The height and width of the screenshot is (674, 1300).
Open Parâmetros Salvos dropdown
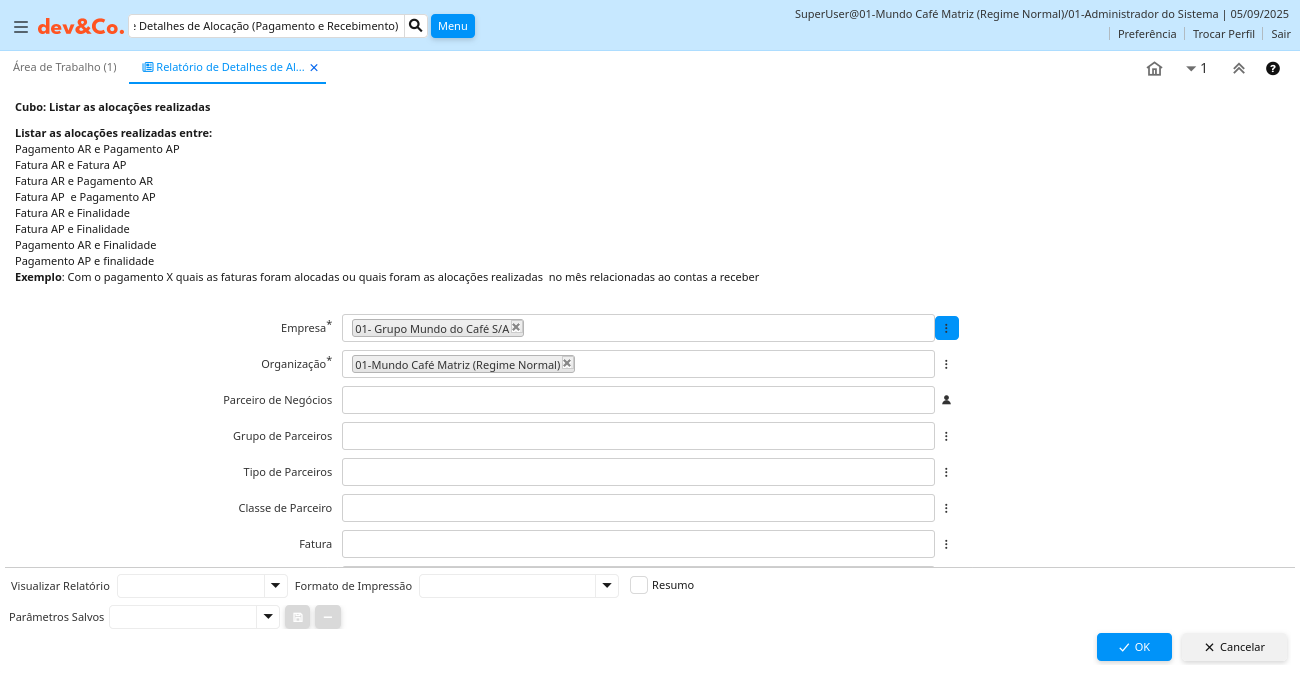click(x=267, y=617)
